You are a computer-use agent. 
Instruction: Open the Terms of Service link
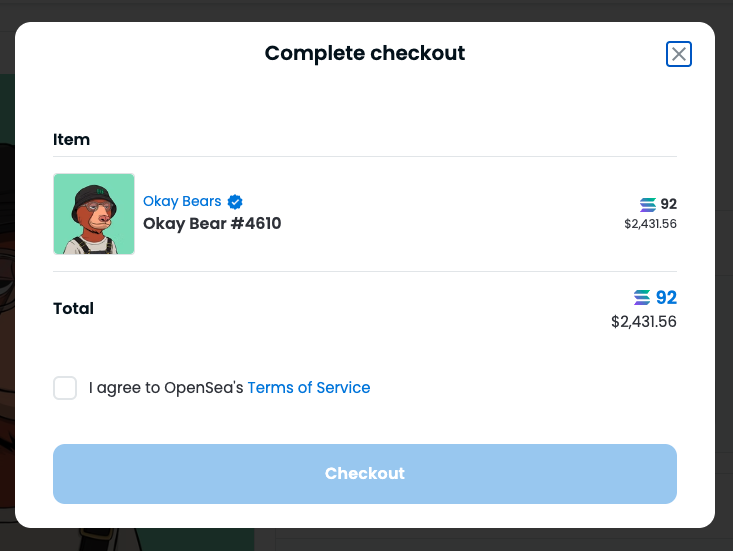click(x=308, y=388)
